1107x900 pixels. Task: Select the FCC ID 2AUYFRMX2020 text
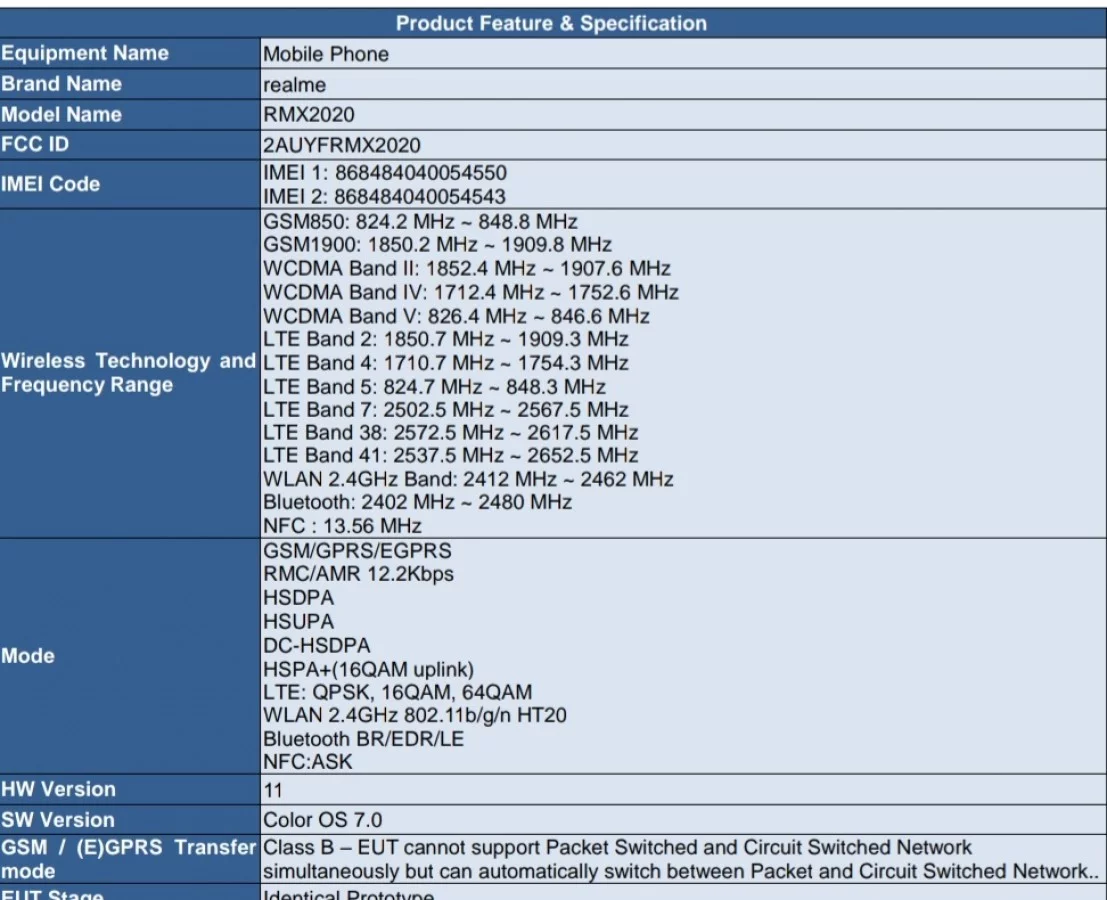[x=341, y=146]
